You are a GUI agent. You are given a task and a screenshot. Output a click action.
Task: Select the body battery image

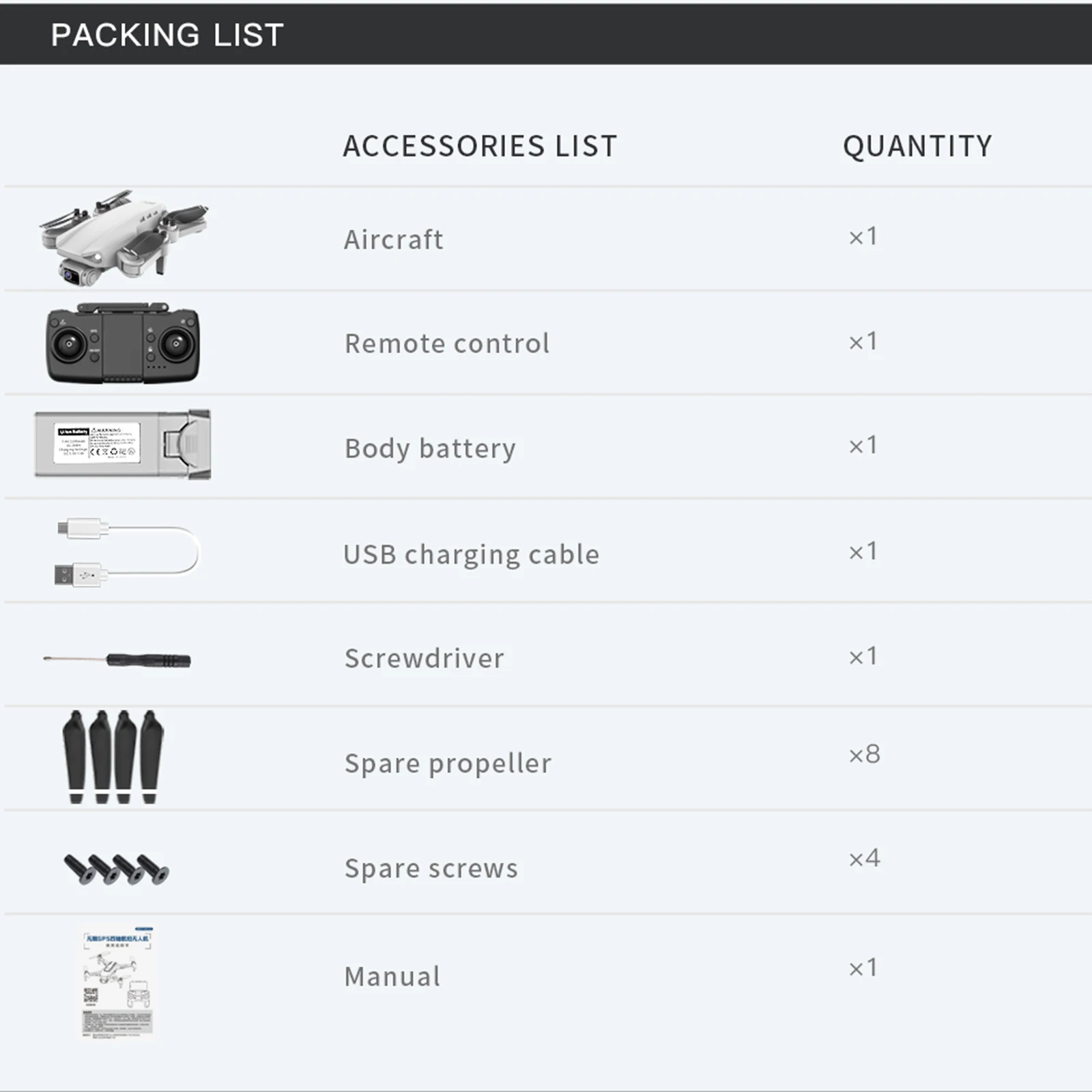click(x=123, y=444)
